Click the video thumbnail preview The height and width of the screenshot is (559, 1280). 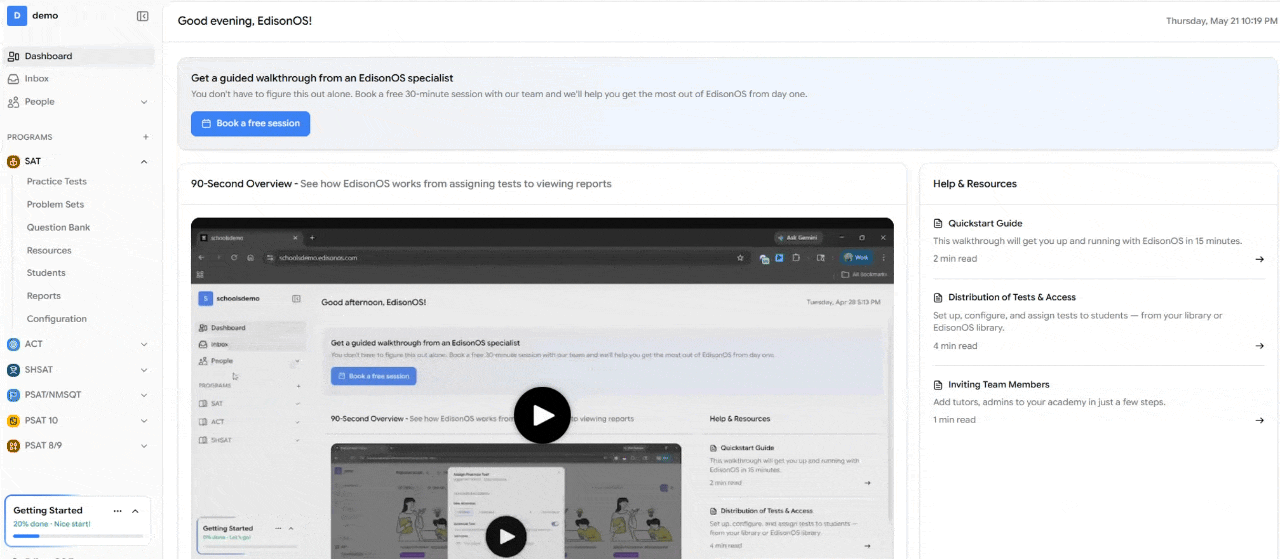pyautogui.click(x=542, y=388)
